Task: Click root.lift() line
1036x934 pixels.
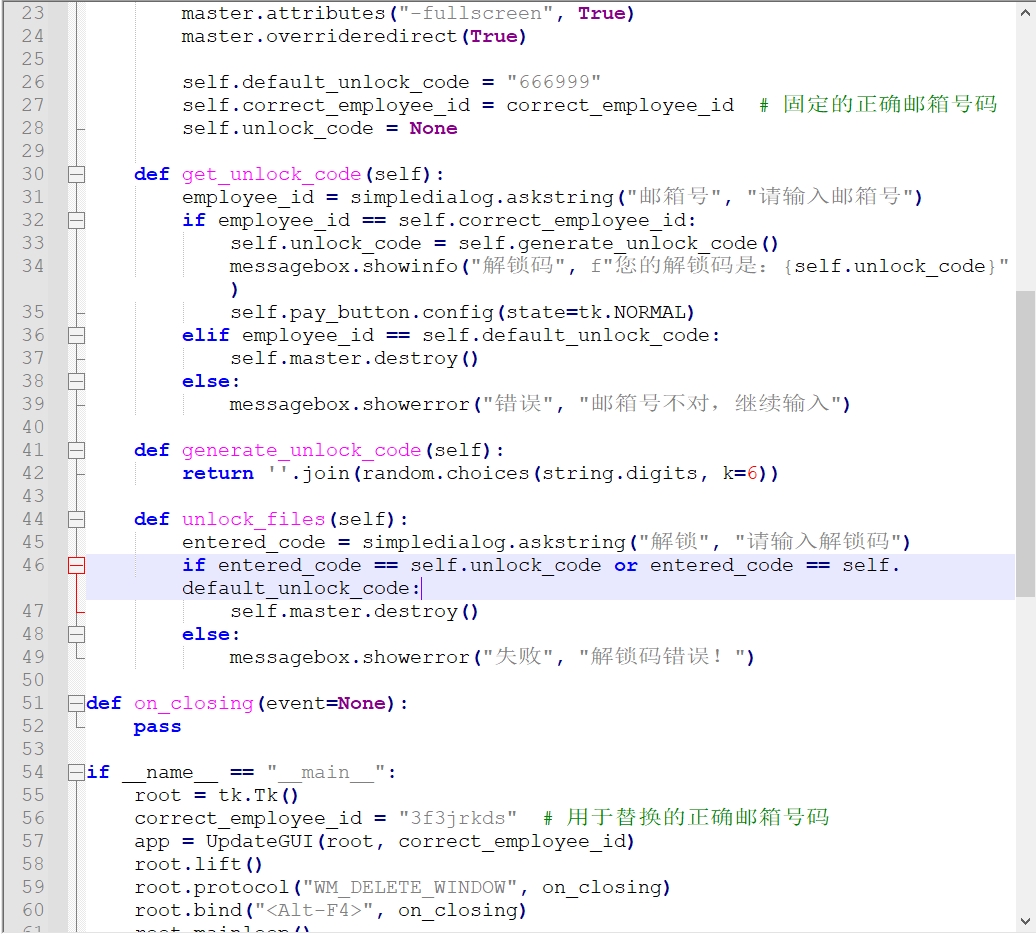Action: [198, 865]
